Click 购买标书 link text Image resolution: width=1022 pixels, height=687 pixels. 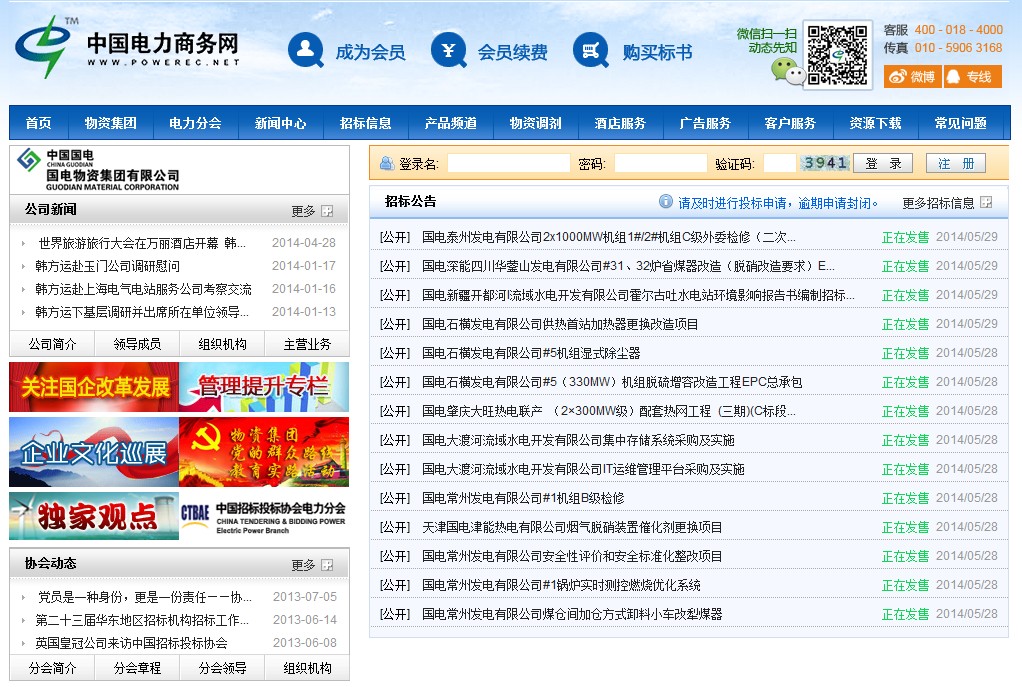click(x=656, y=52)
